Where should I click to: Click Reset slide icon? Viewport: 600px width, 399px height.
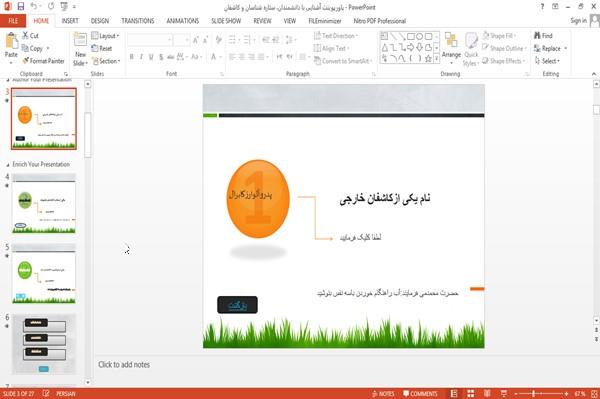tap(102, 48)
